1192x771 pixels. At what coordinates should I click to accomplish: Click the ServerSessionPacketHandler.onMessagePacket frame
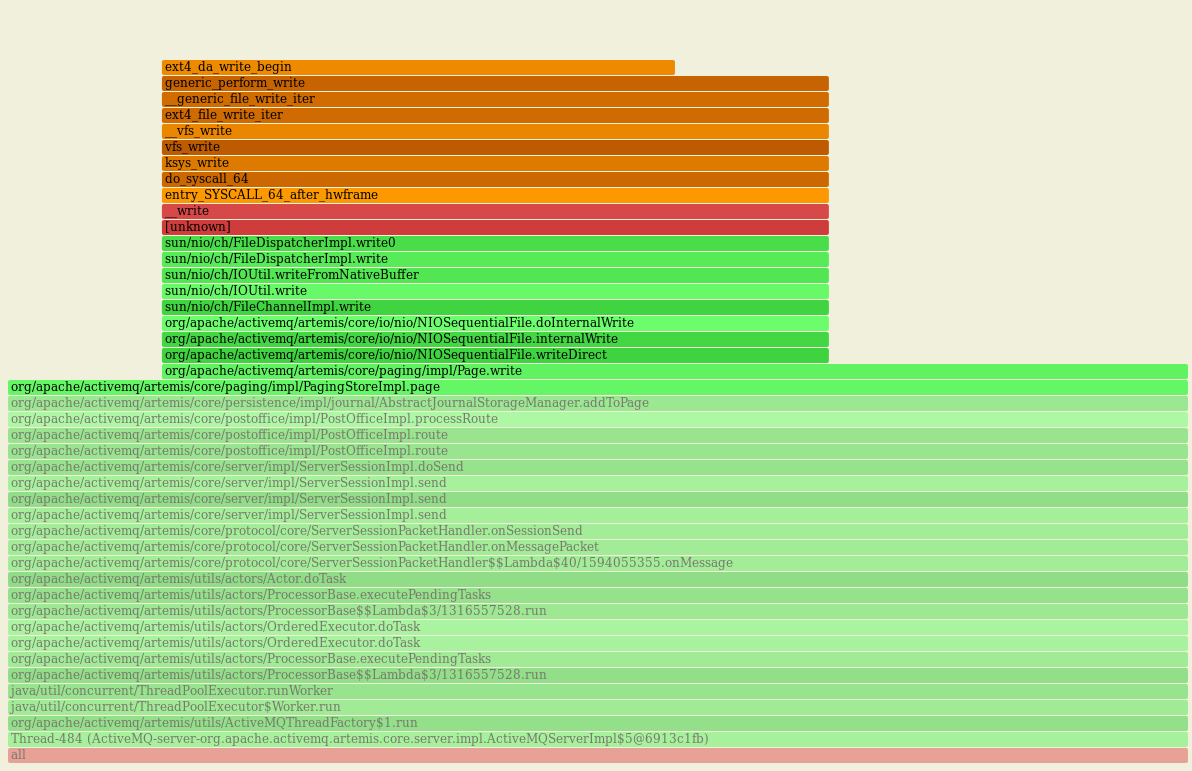598,547
